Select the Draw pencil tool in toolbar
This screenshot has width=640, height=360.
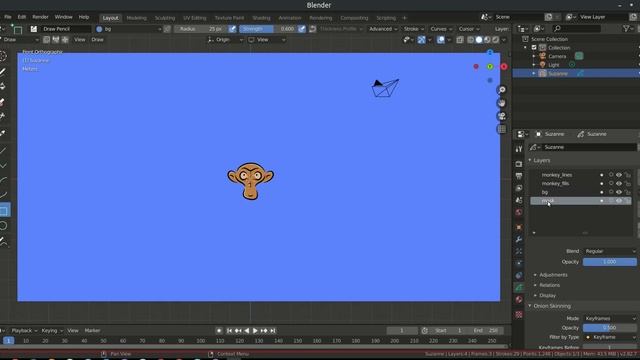pos(3,72)
